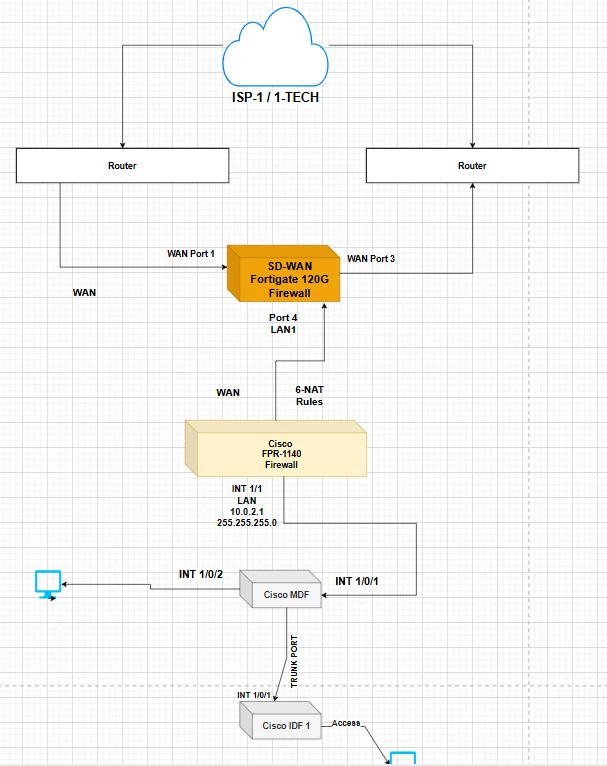Select the ISP cloud shape
The height and width of the screenshot is (766, 607).
[275, 48]
